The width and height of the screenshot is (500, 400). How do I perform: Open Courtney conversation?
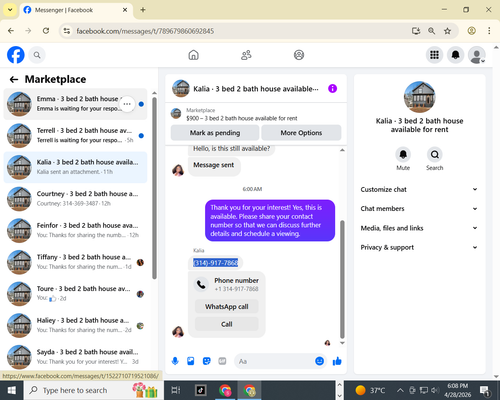point(75,199)
